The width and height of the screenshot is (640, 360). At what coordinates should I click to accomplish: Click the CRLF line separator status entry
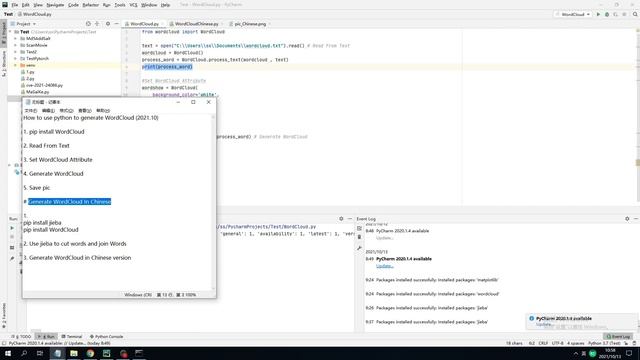click(x=543, y=343)
